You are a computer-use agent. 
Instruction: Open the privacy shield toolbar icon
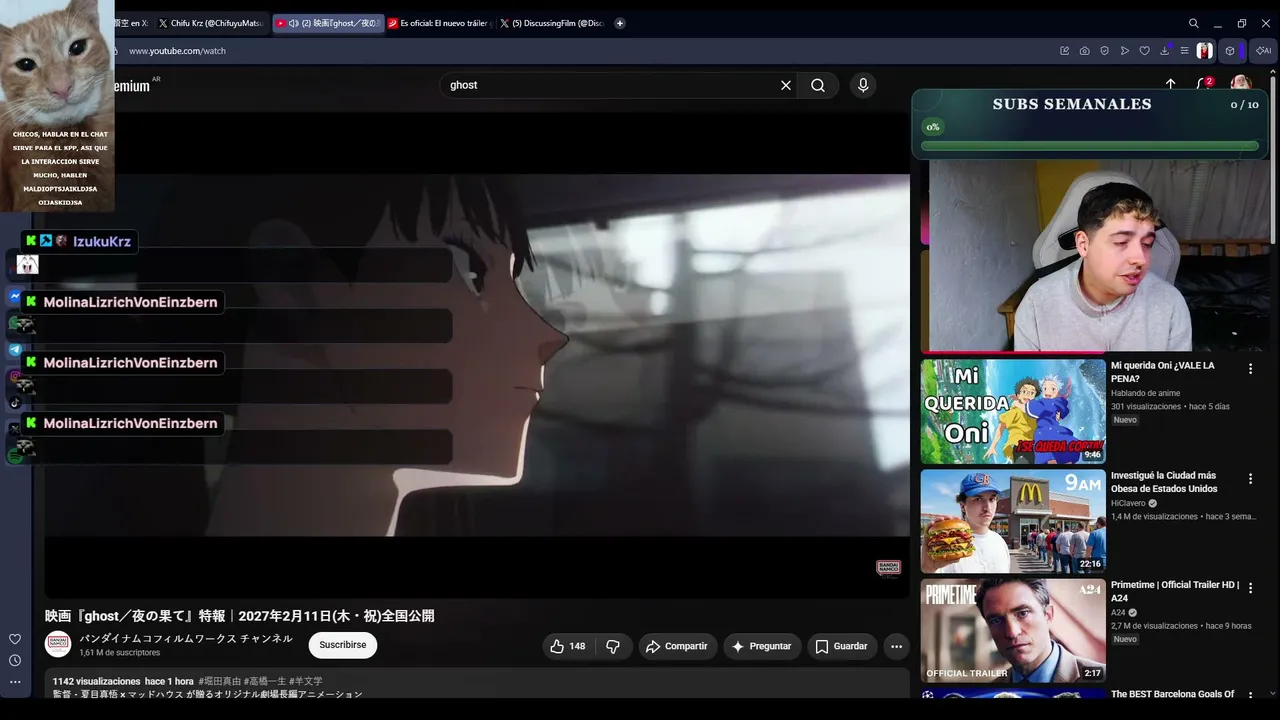click(x=1105, y=51)
